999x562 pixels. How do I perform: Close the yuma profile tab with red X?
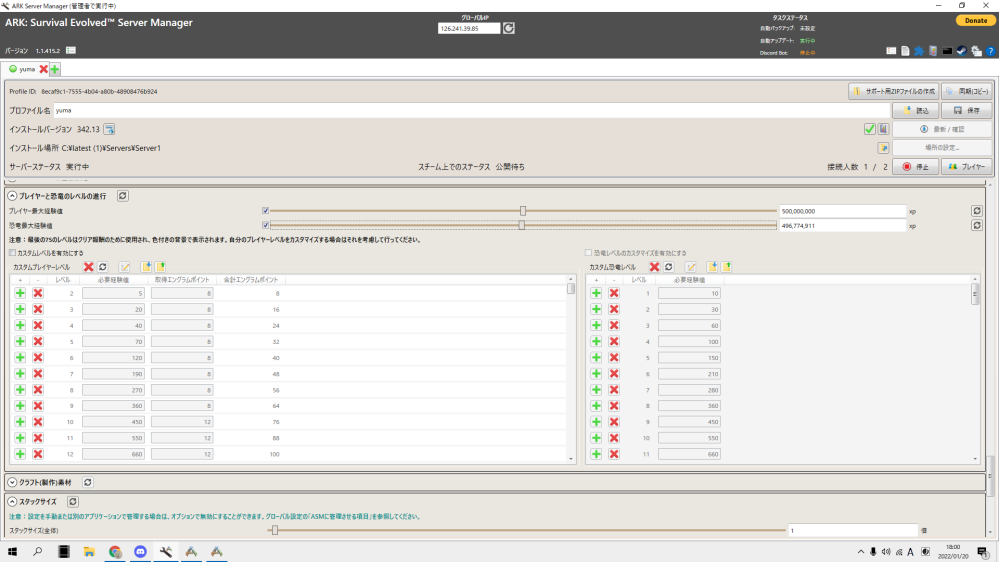43,69
